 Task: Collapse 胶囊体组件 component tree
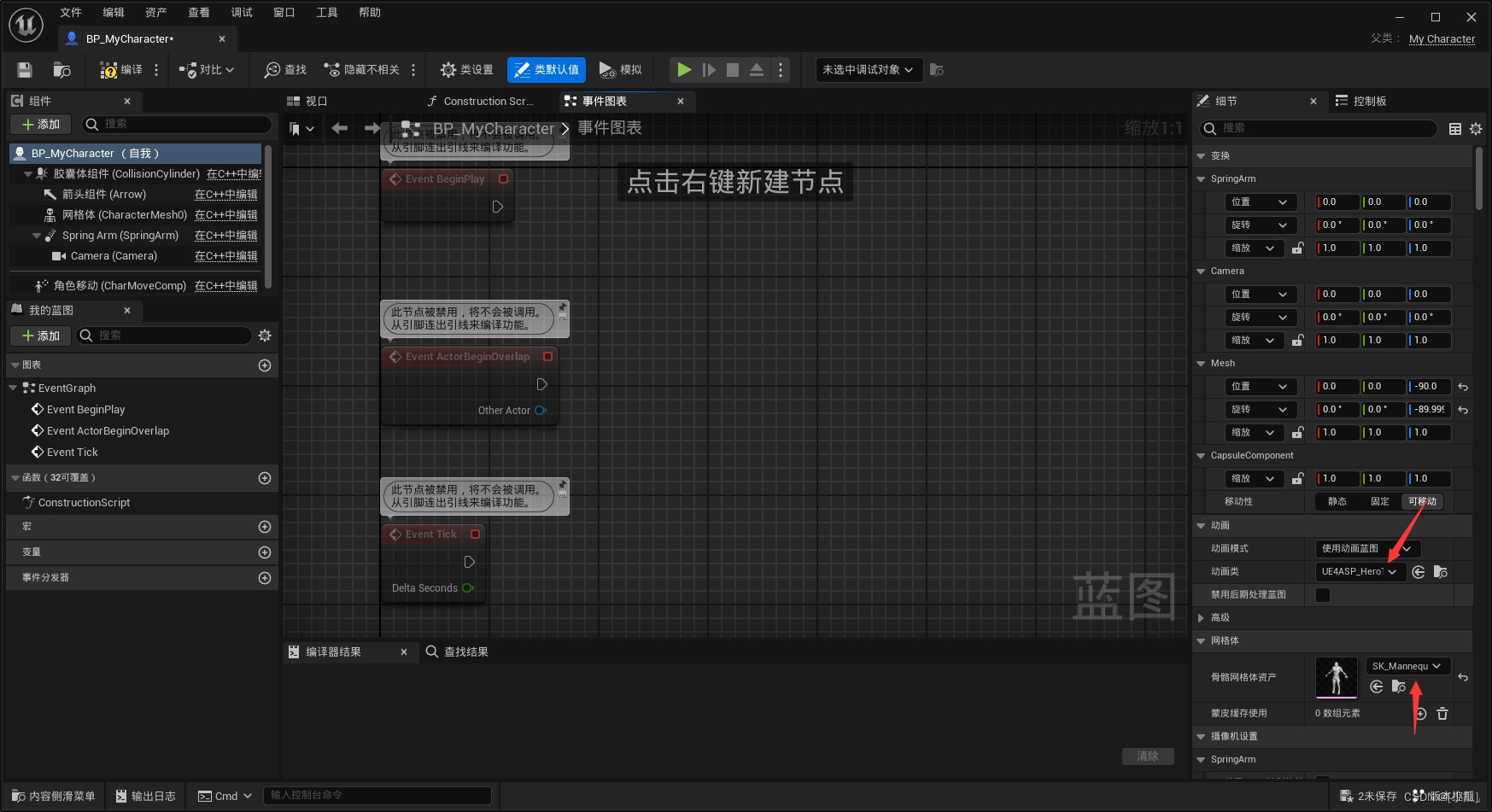click(28, 174)
